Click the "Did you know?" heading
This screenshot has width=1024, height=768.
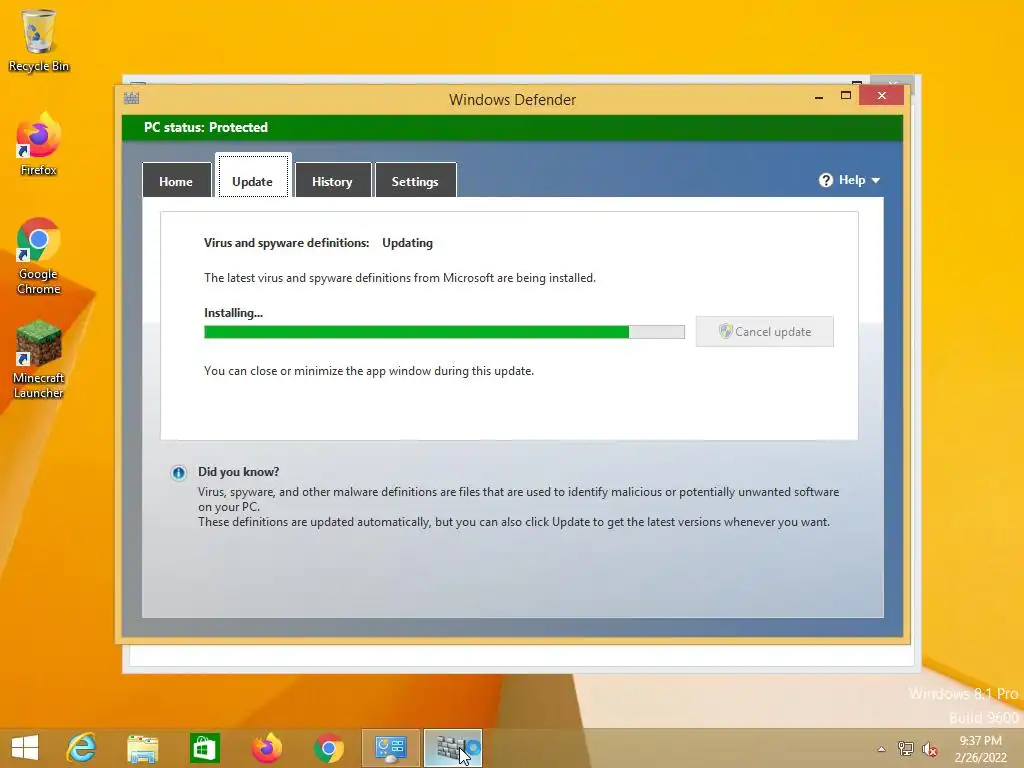pyautogui.click(x=238, y=472)
